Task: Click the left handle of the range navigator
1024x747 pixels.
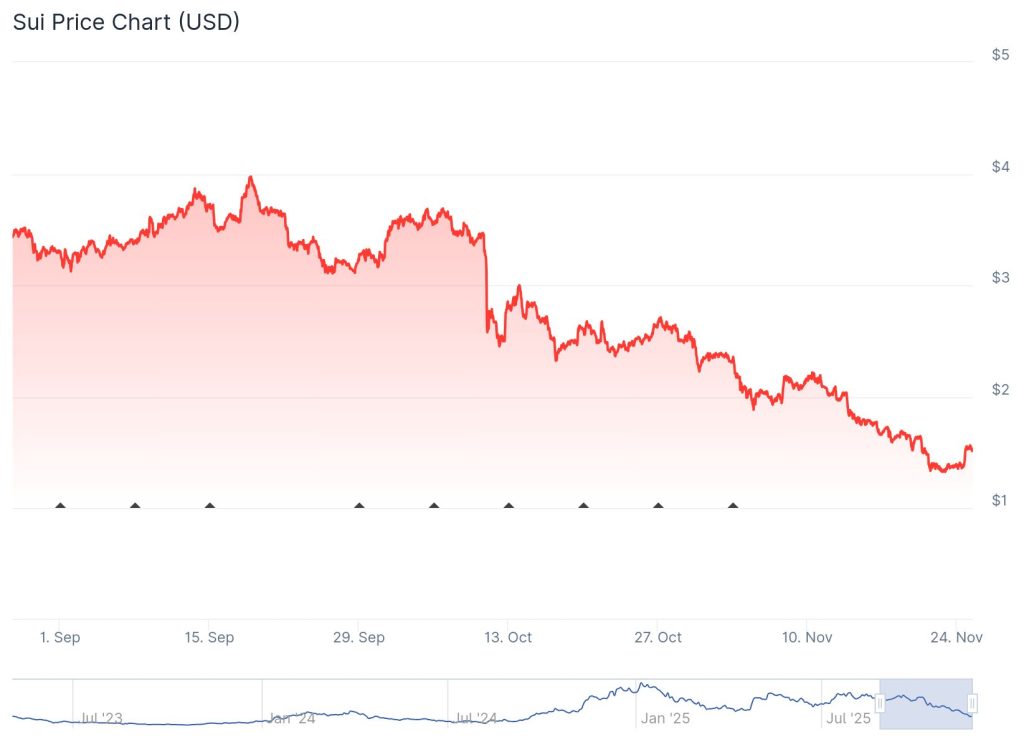Action: tap(880, 704)
